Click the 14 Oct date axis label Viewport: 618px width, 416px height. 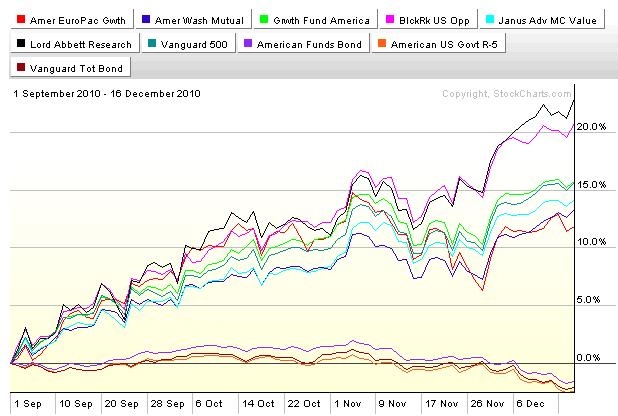(x=258, y=404)
